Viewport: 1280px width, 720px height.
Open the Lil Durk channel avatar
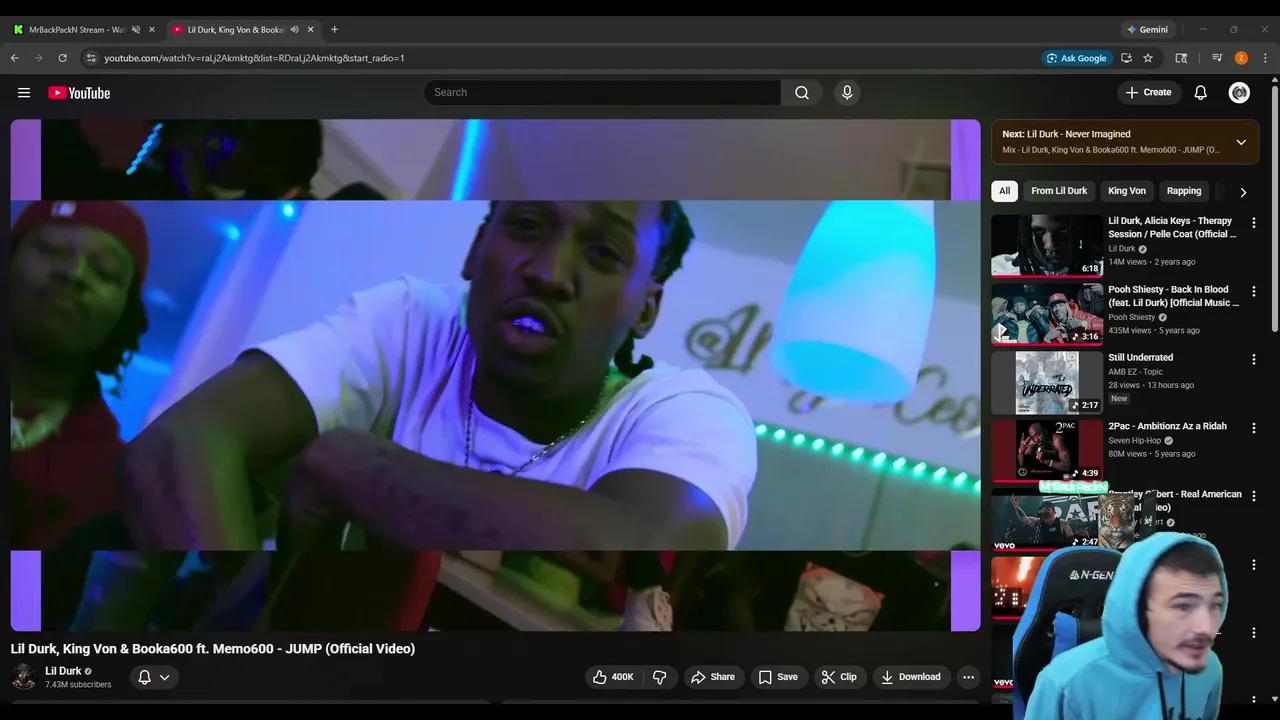[24, 677]
